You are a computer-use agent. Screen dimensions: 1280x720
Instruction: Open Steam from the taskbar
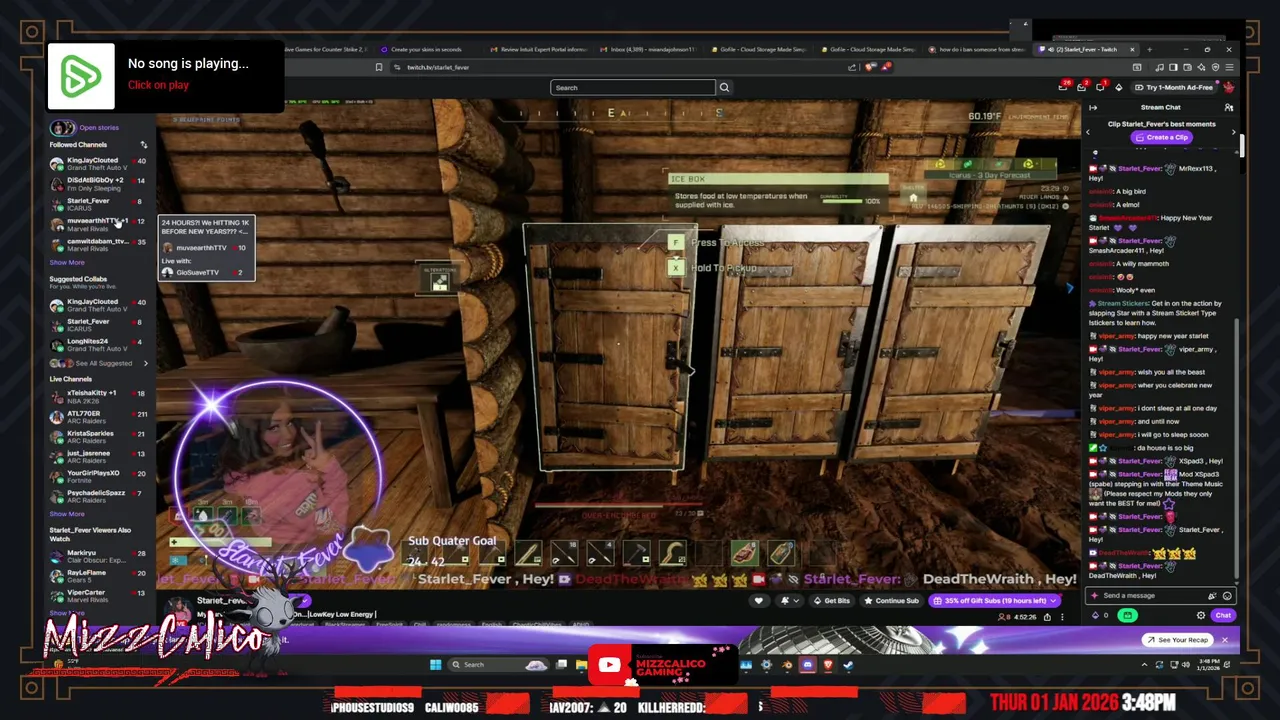pyautogui.click(x=848, y=665)
